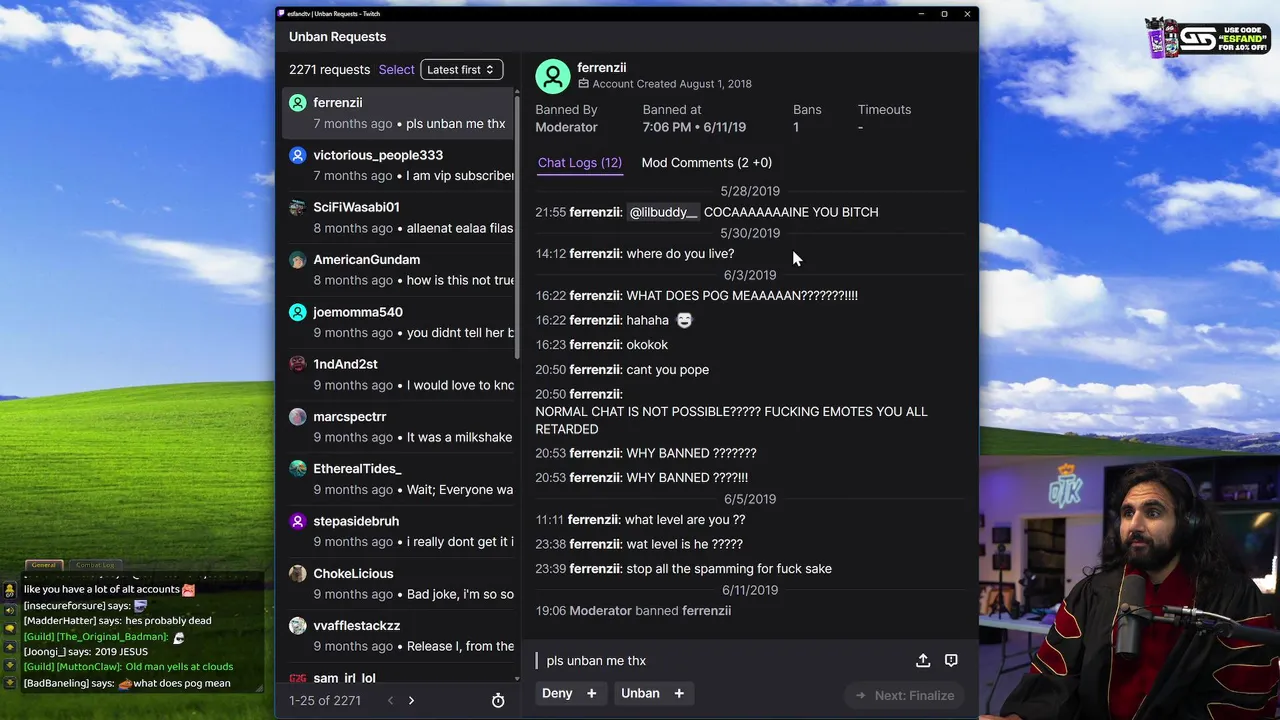Open ChokeLicious unban request
The image size is (1280, 720).
(x=398, y=584)
